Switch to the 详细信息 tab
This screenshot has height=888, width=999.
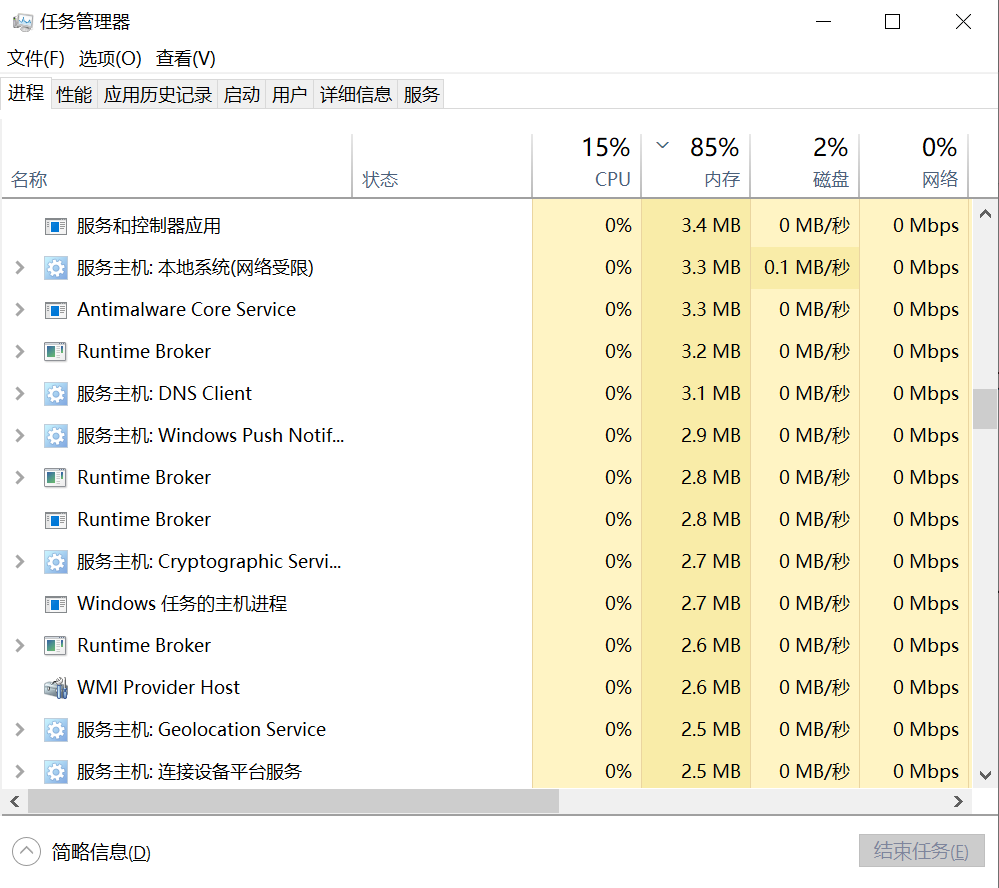click(x=356, y=95)
